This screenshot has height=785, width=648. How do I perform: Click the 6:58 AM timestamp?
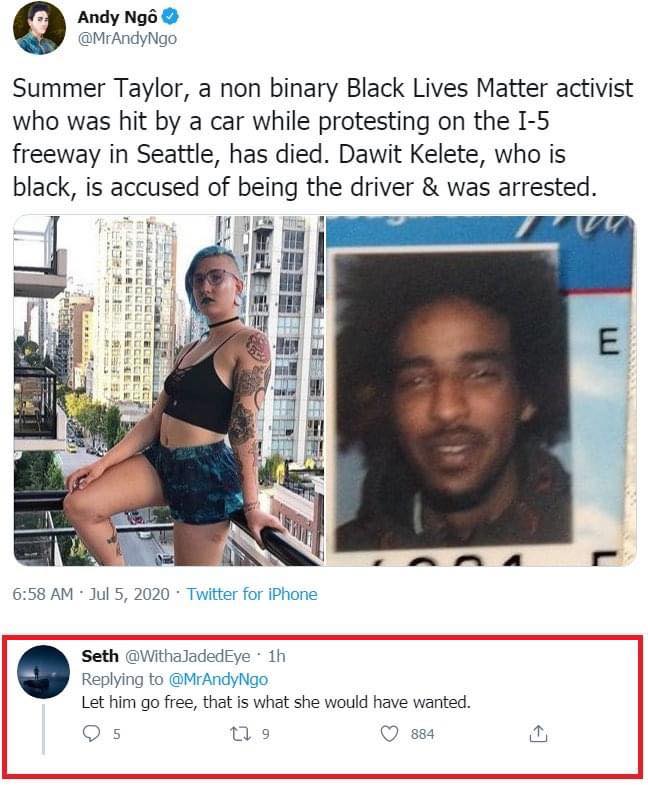[43, 594]
